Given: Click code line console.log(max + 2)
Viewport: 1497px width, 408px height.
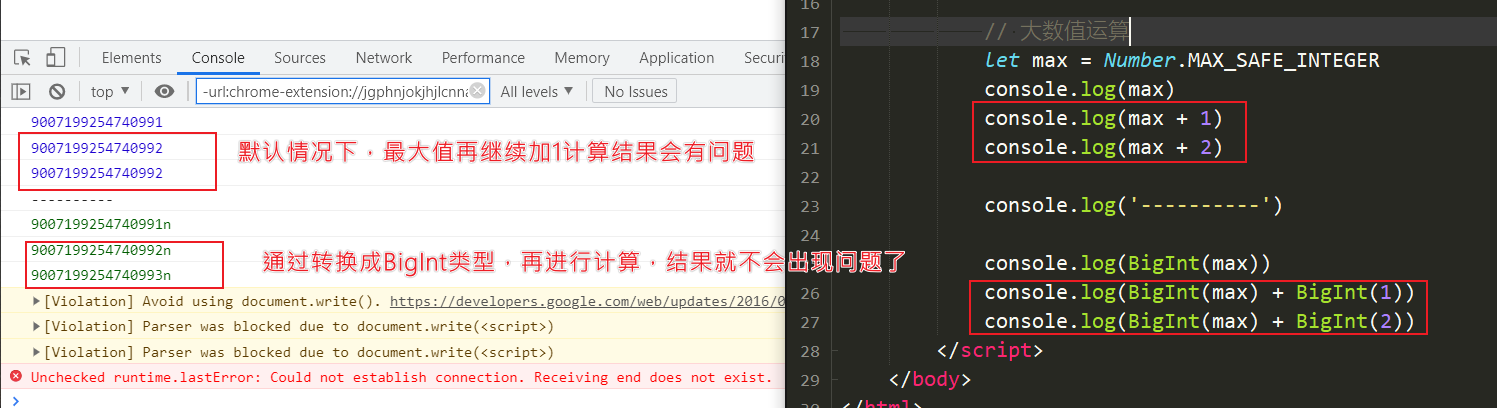Looking at the screenshot, I should click(x=1104, y=147).
